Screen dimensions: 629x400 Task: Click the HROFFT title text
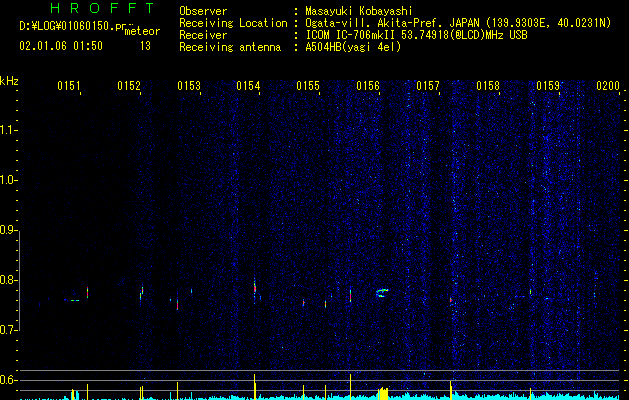[103, 8]
